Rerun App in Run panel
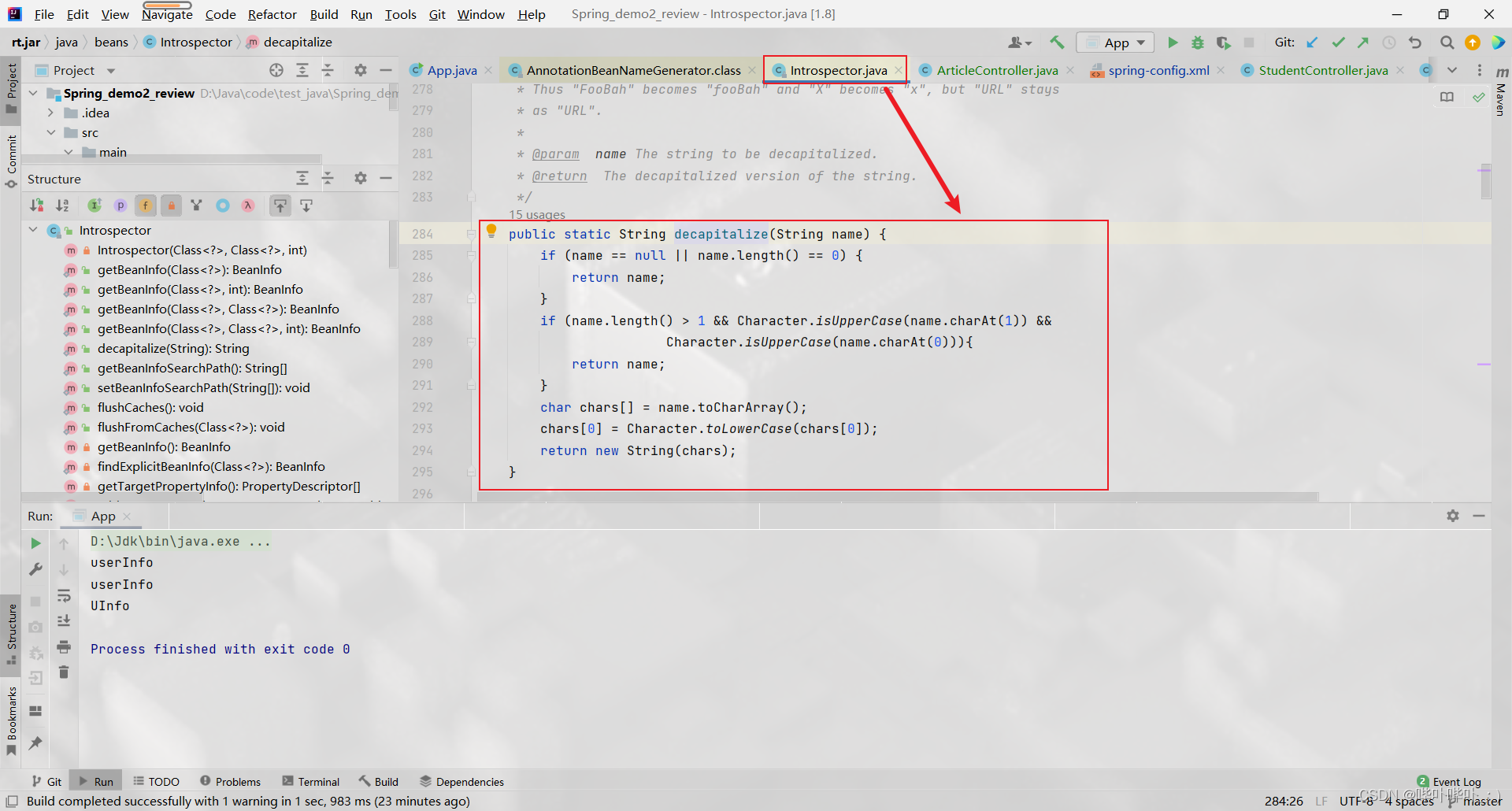The height and width of the screenshot is (811, 1512). coord(35,543)
